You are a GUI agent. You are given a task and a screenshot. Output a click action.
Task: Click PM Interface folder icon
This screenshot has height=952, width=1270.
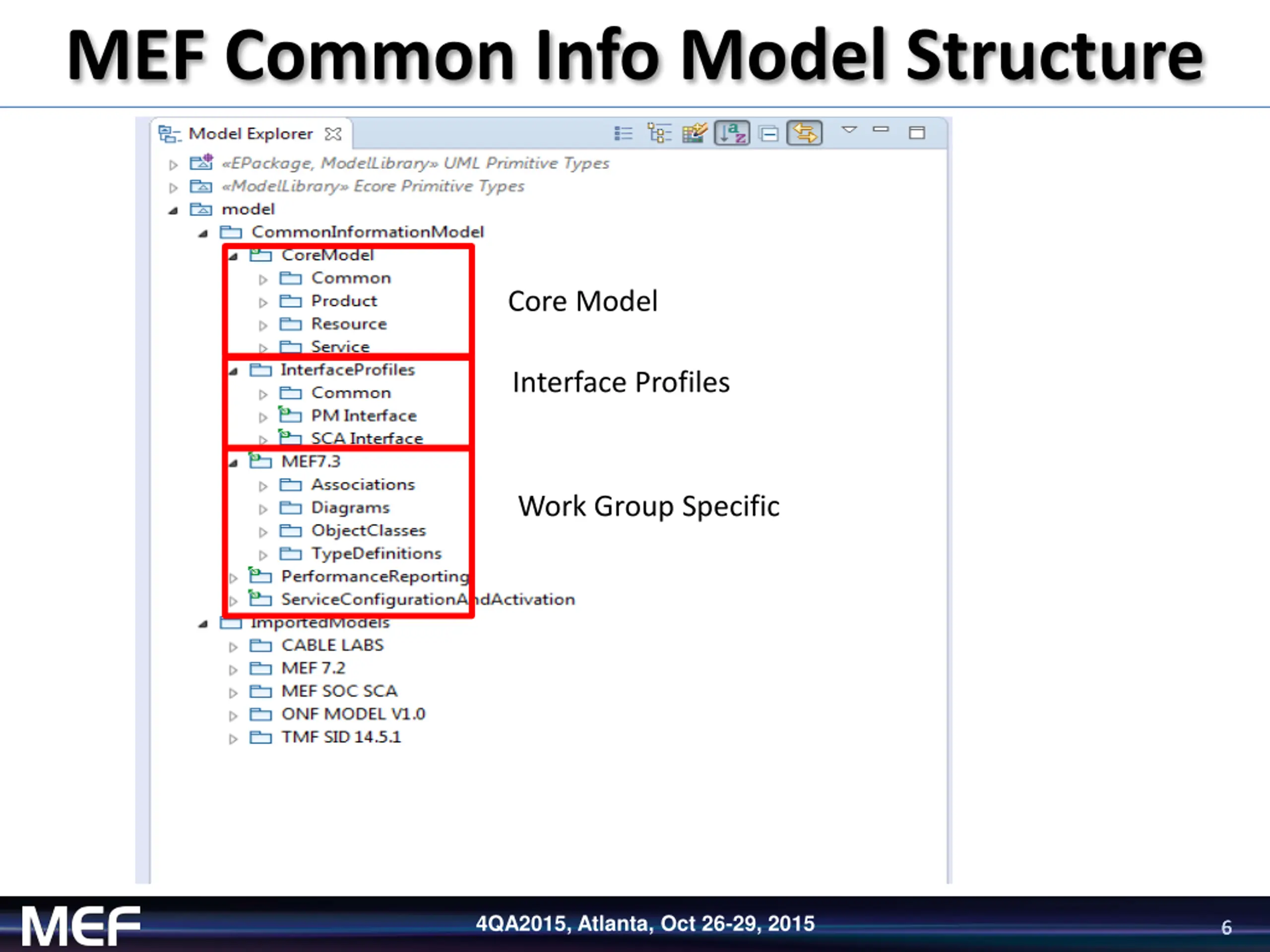tap(290, 415)
